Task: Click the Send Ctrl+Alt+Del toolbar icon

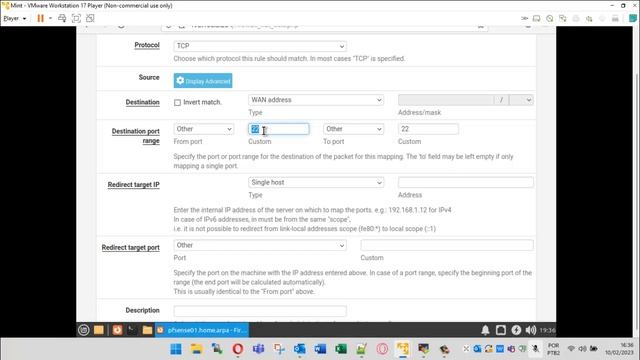Action: pyautogui.click(x=62, y=18)
